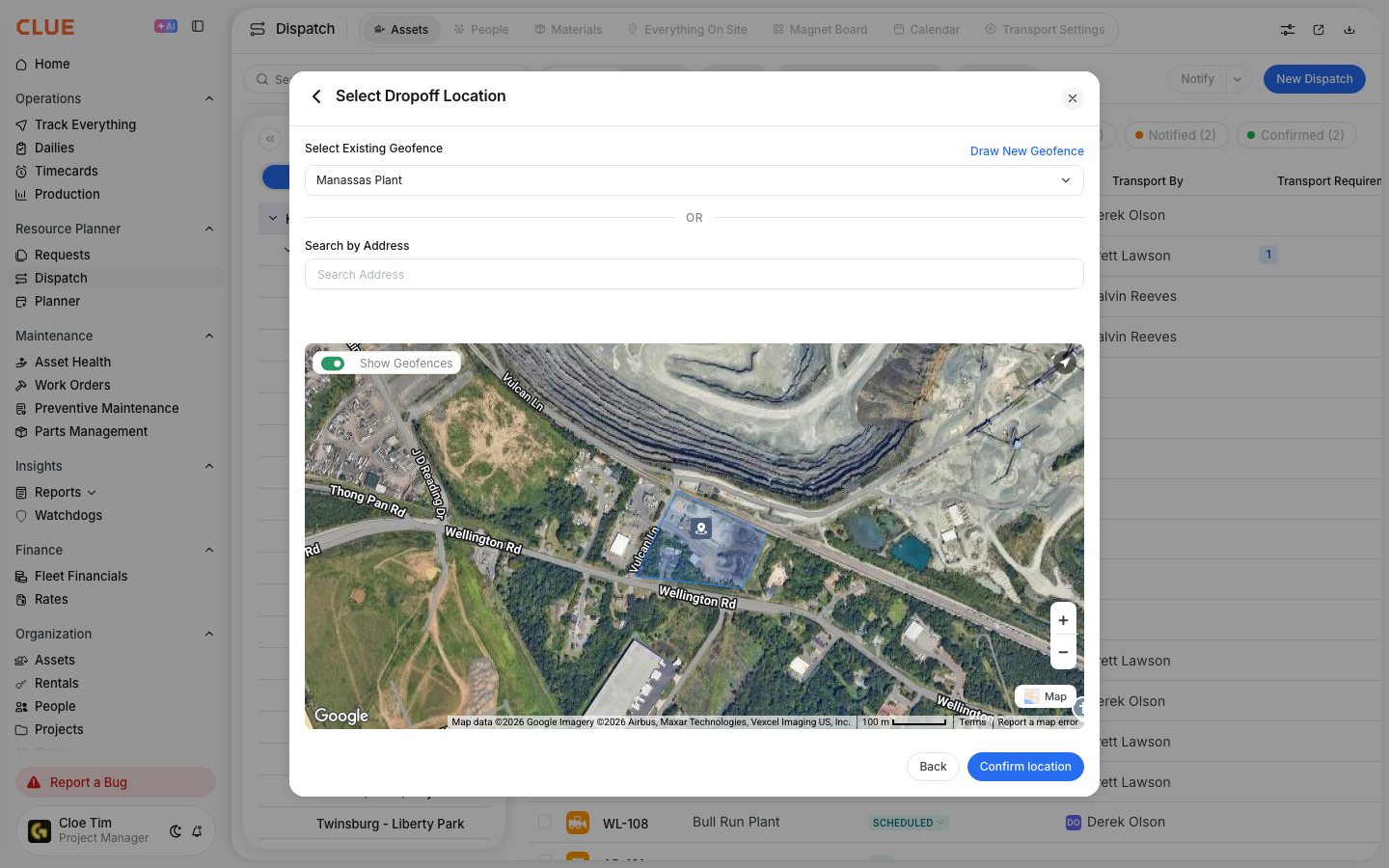Click Report a map error link

point(1038,722)
